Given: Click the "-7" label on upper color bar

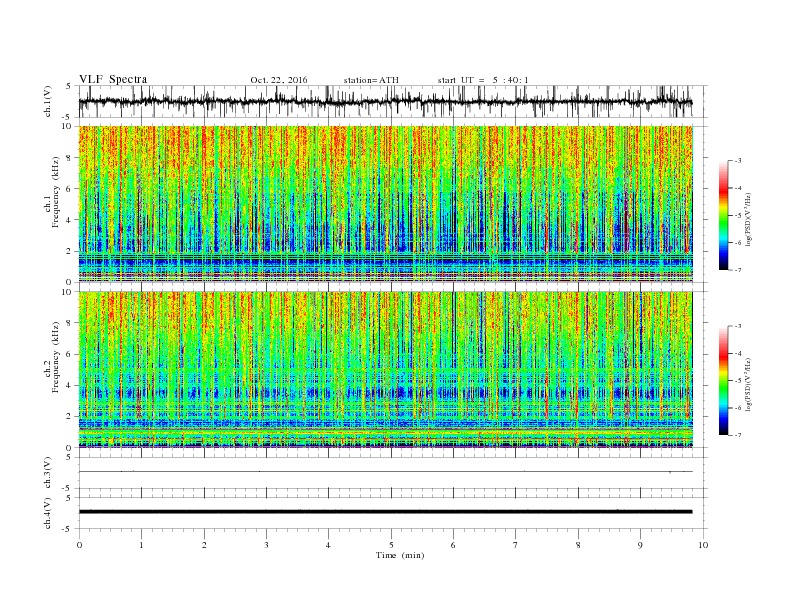Looking at the screenshot, I should 737,270.
